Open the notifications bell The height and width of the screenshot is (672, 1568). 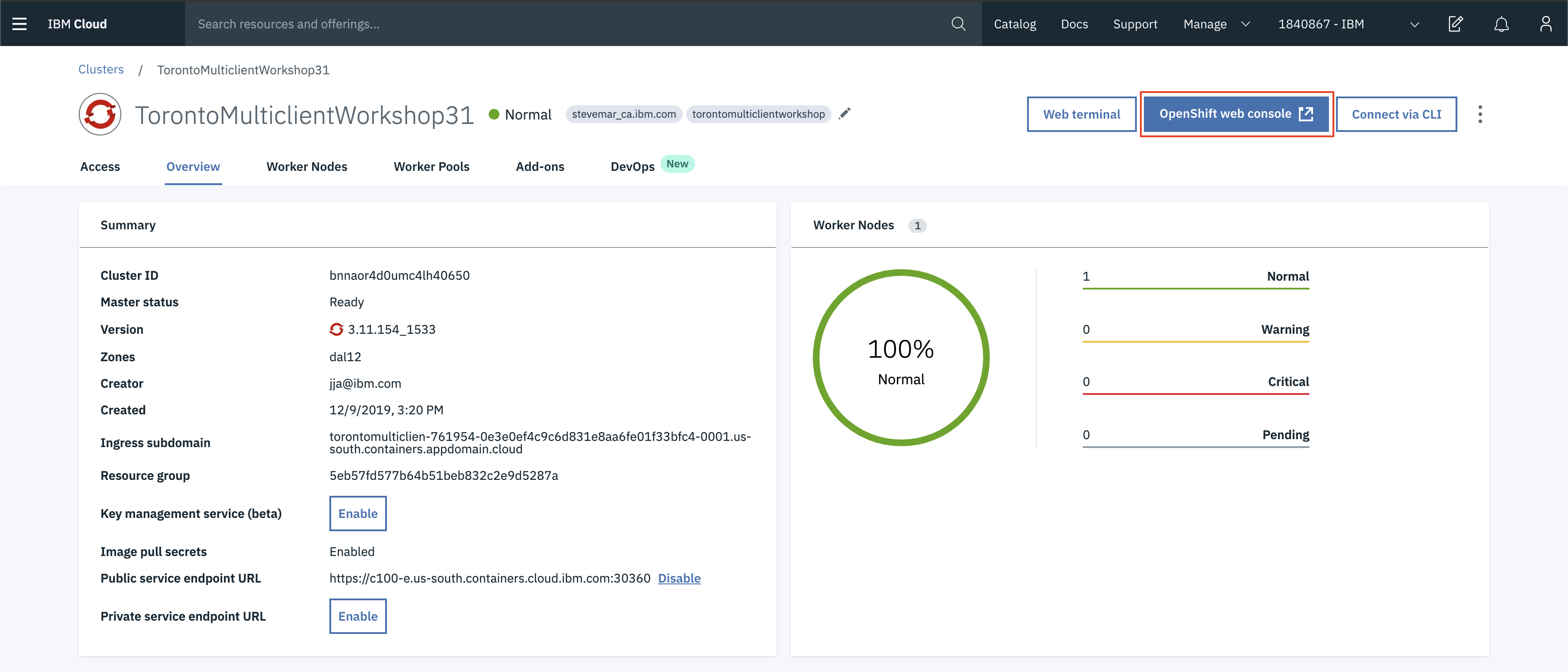pyautogui.click(x=1501, y=24)
